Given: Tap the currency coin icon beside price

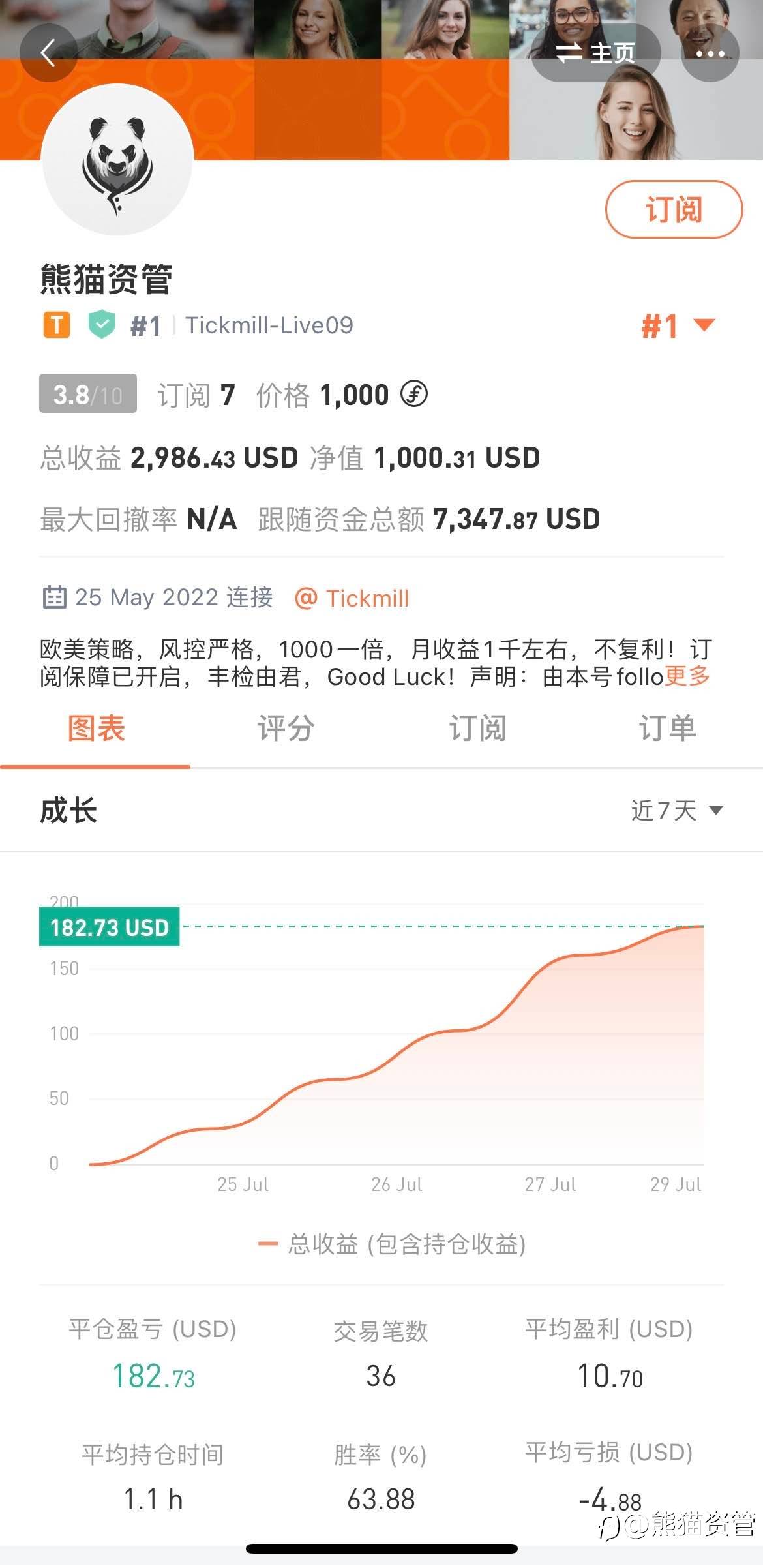Looking at the screenshot, I should [414, 394].
